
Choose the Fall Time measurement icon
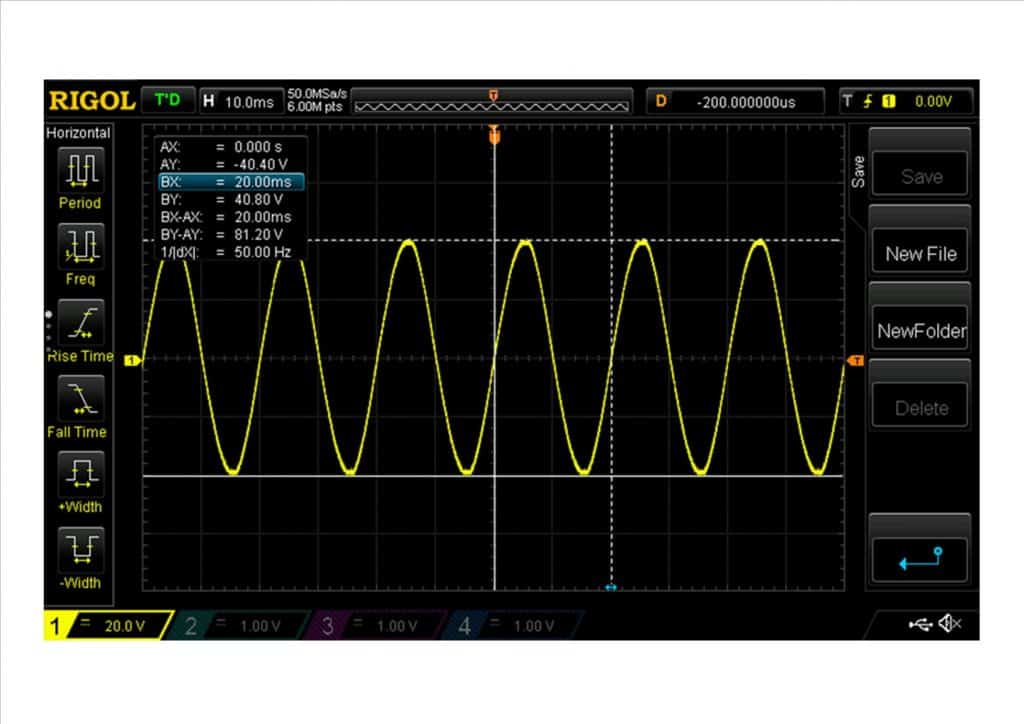tap(80, 398)
